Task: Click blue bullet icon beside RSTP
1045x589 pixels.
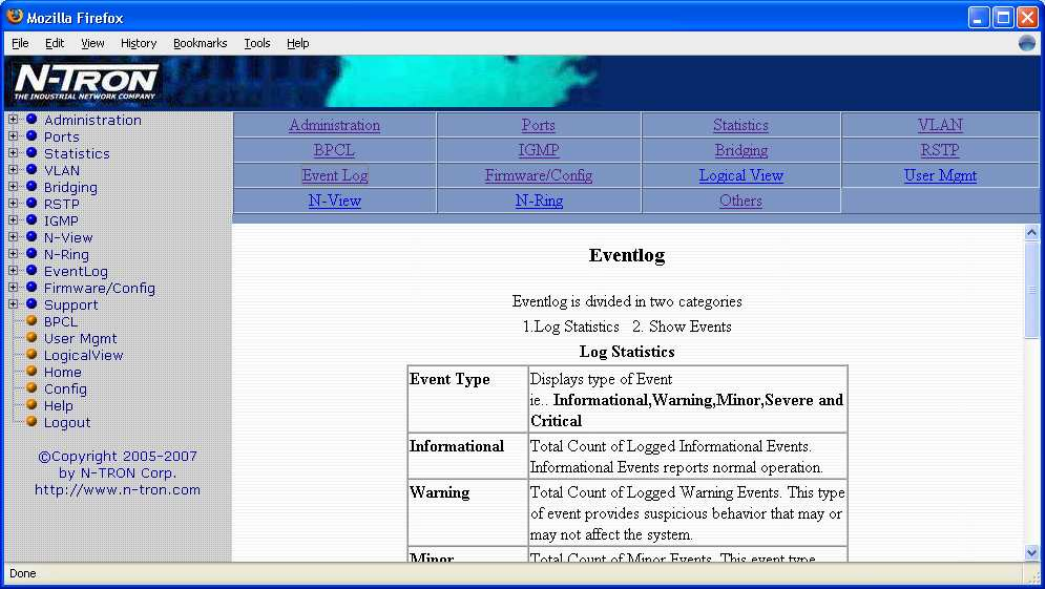Action: 31,203
